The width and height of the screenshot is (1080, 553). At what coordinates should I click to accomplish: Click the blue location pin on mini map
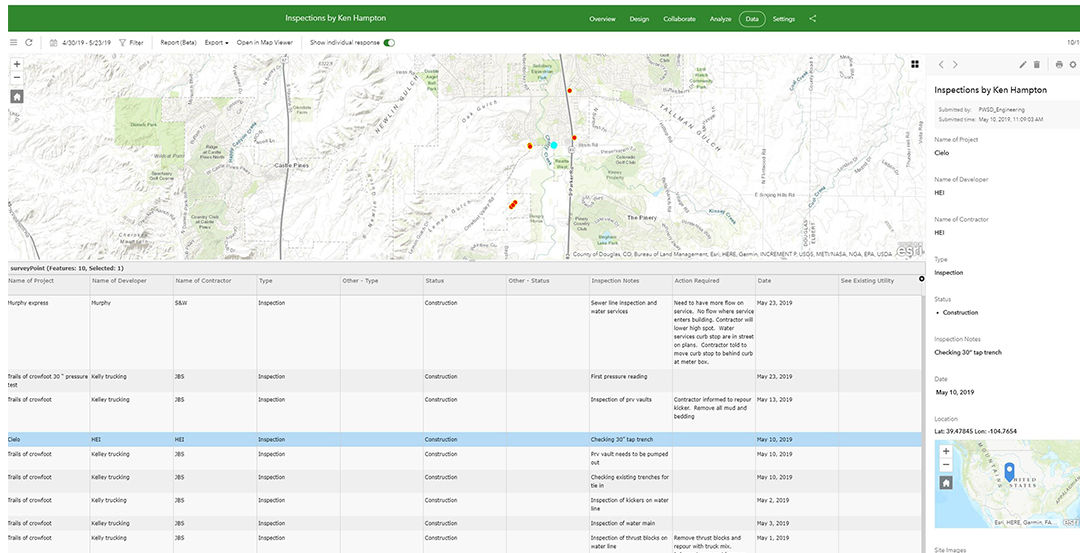pyautogui.click(x=1009, y=471)
